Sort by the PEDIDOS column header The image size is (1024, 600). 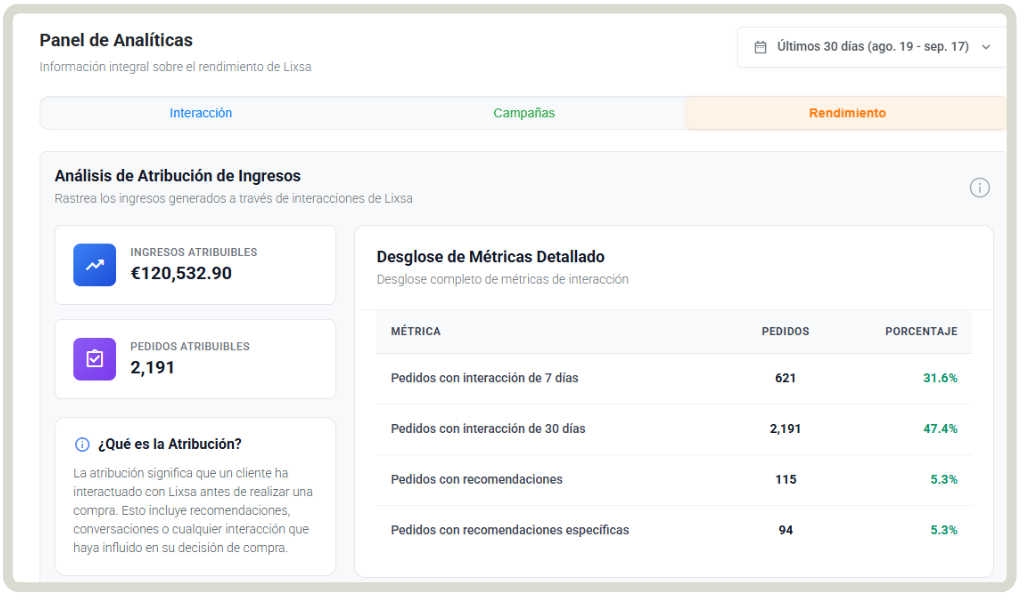(x=785, y=331)
